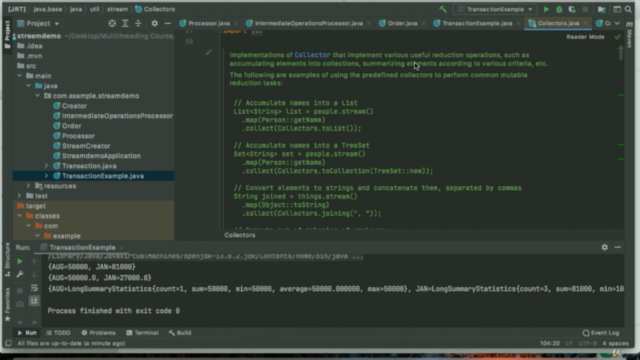Collapse the classes folder
Viewport: 640px width, 360px height.
(x=20, y=216)
